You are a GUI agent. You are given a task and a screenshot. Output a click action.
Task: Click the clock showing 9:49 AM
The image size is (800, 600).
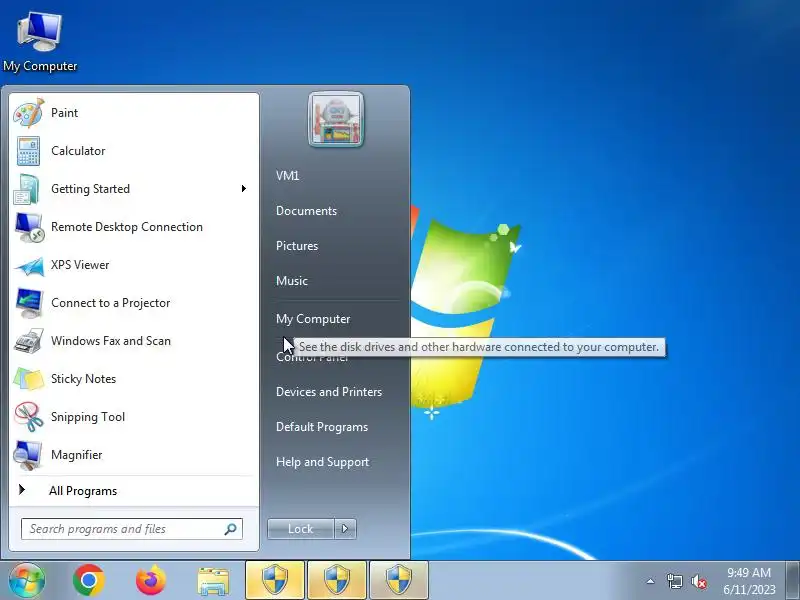pyautogui.click(x=748, y=572)
